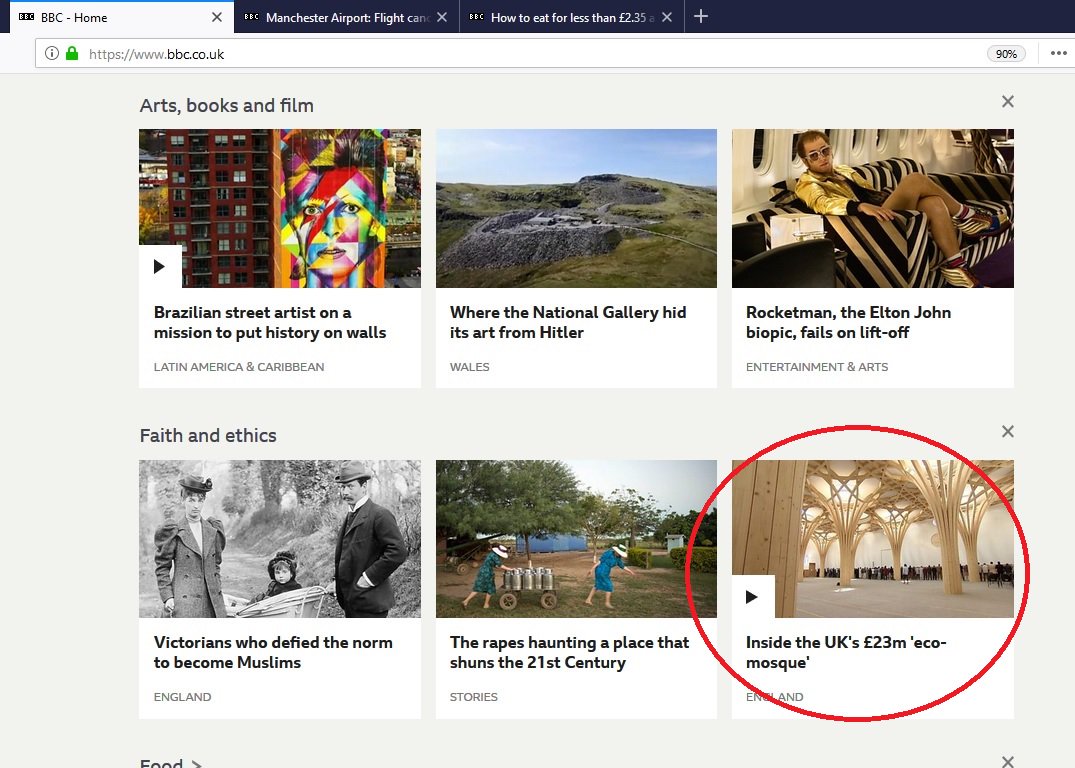Click the WALES category label
The height and width of the screenshot is (768, 1075).
pyautogui.click(x=470, y=367)
